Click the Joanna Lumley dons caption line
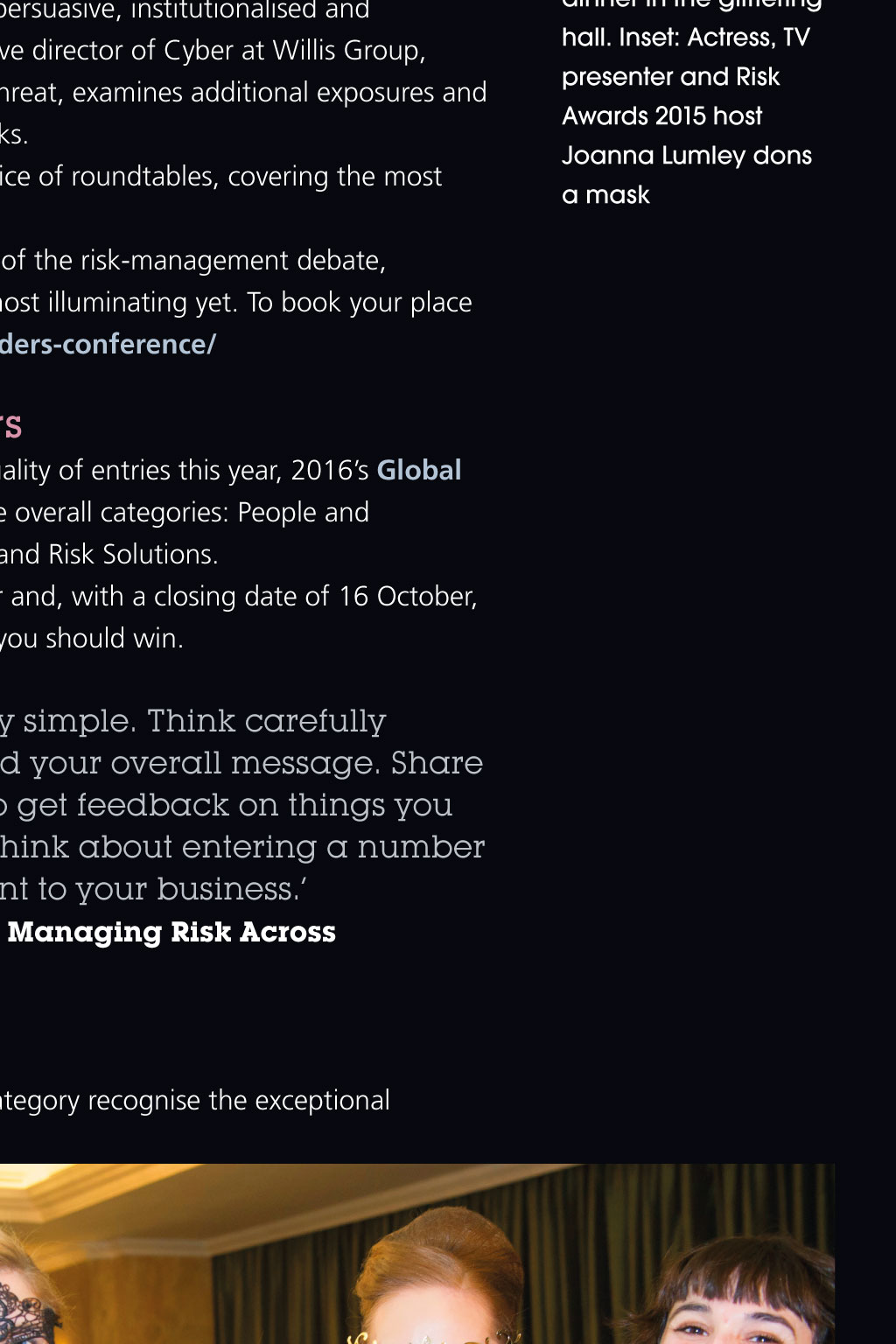 click(x=687, y=155)
